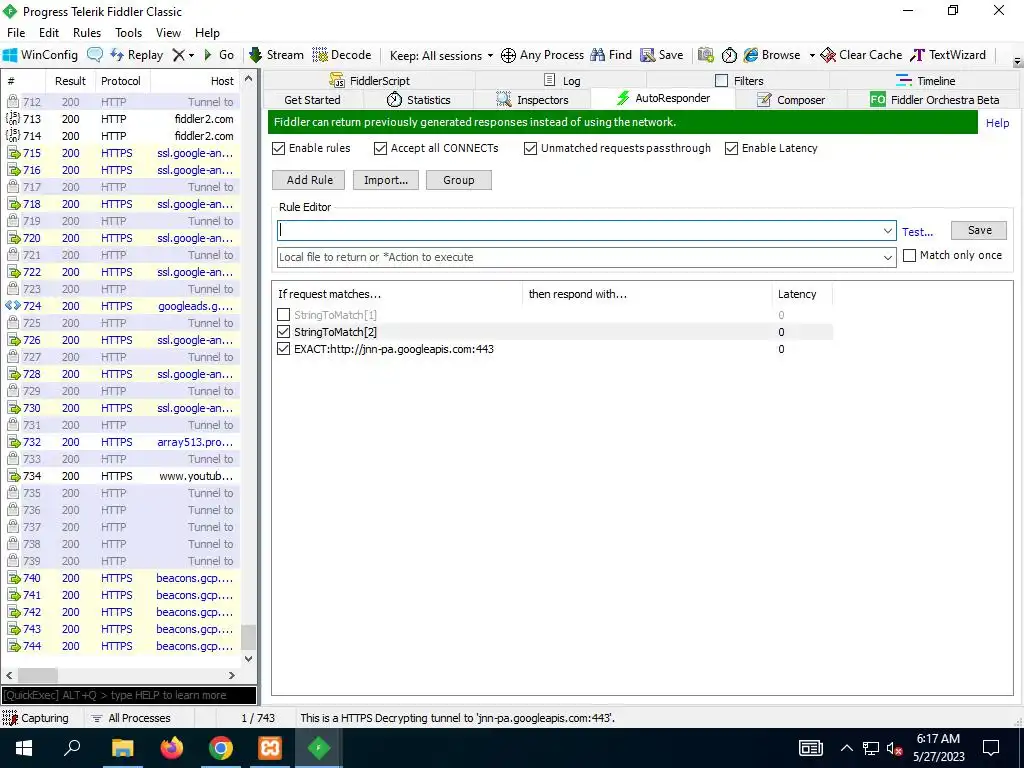Toggle Decode in the toolbar
Screen dimensions: 1024x768
click(342, 55)
